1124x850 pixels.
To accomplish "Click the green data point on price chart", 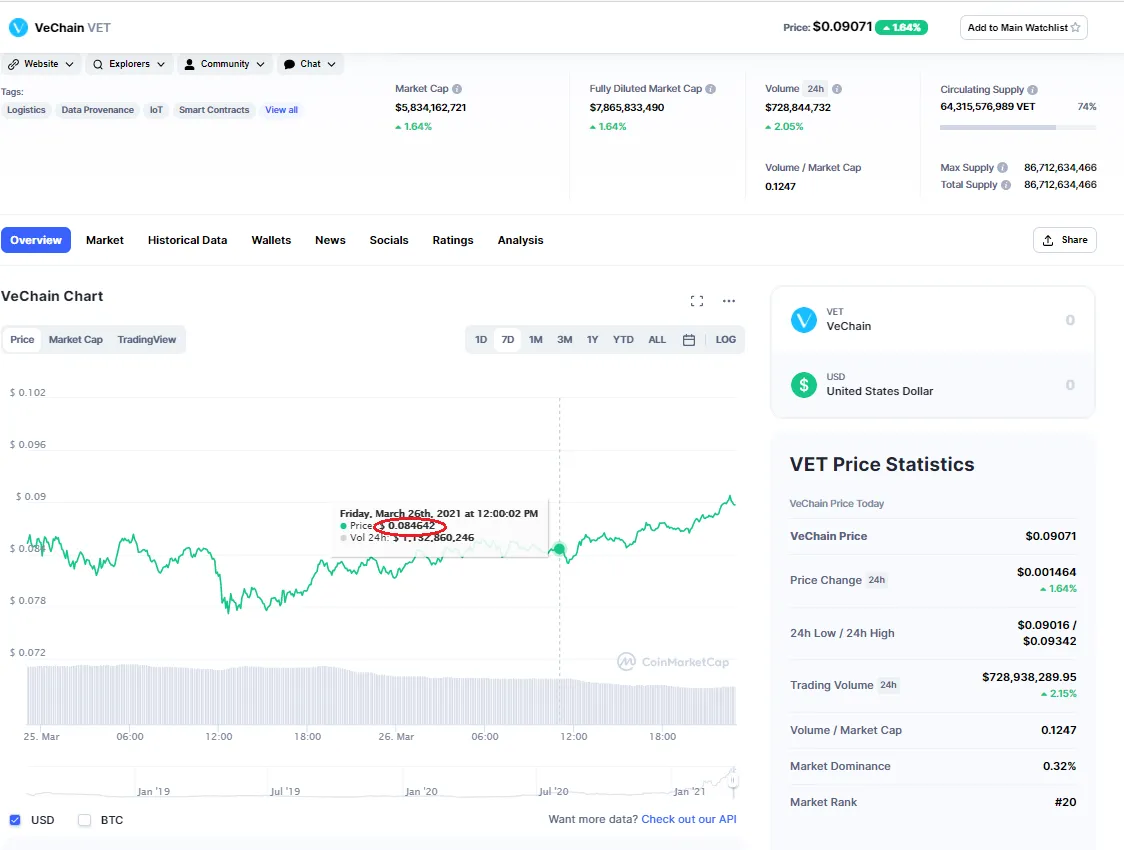I will click(559, 549).
